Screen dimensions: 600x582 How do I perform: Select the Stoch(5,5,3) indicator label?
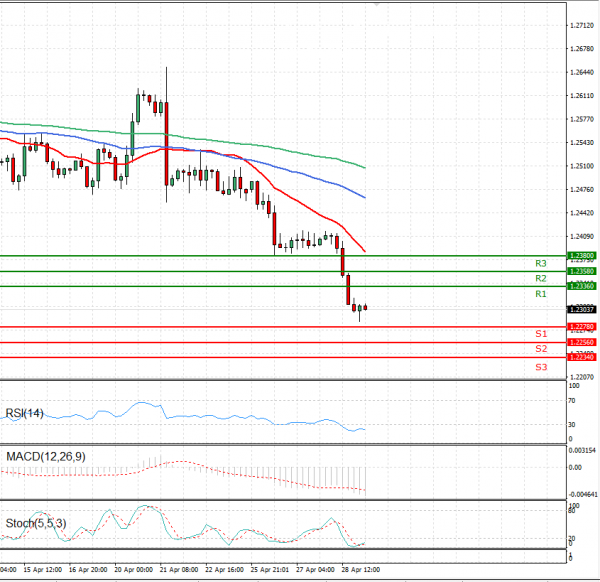(x=35, y=522)
